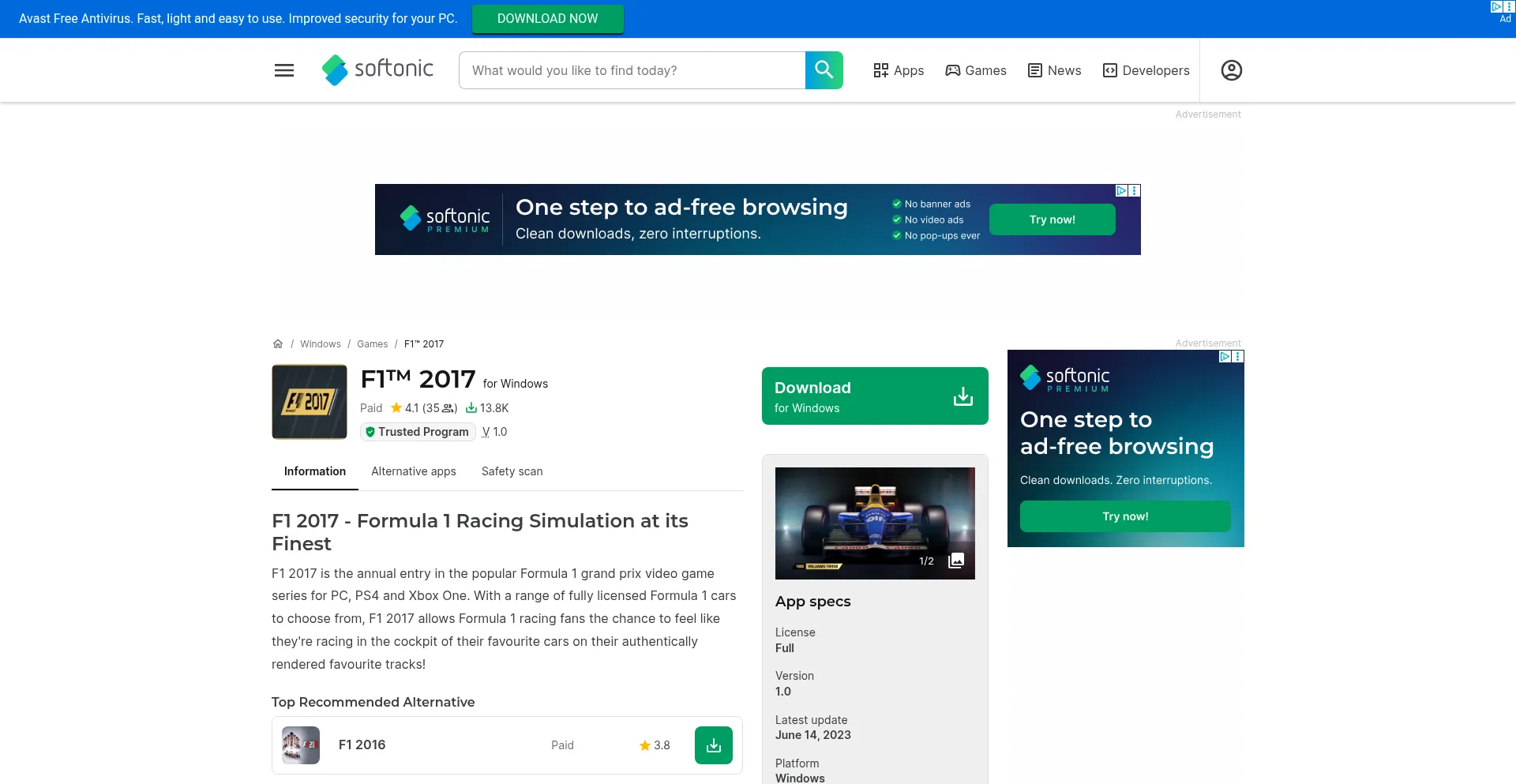Open the News menu
Image resolution: width=1516 pixels, height=784 pixels.
point(1054,70)
